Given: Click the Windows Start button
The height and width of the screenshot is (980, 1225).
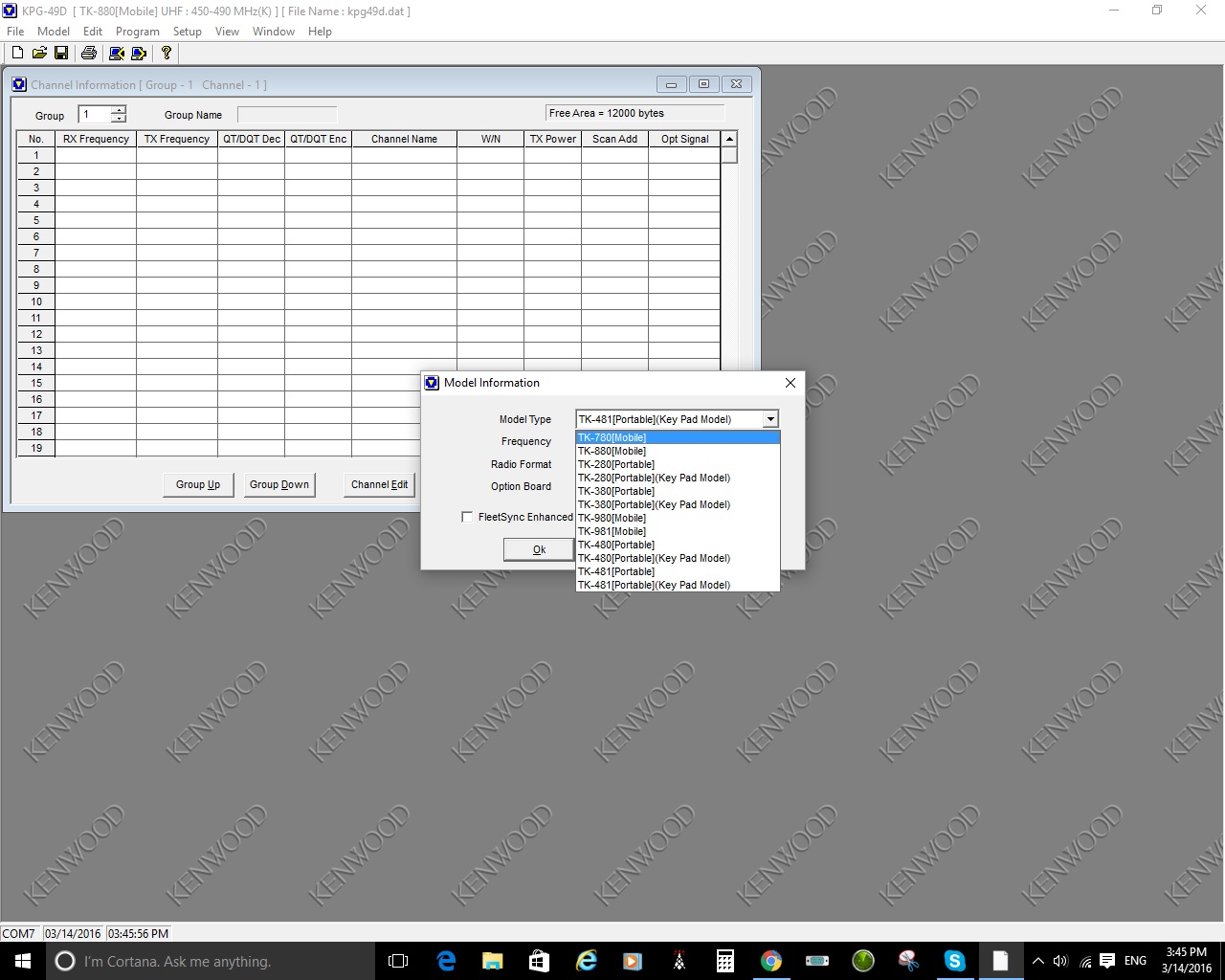Looking at the screenshot, I should 23,961.
